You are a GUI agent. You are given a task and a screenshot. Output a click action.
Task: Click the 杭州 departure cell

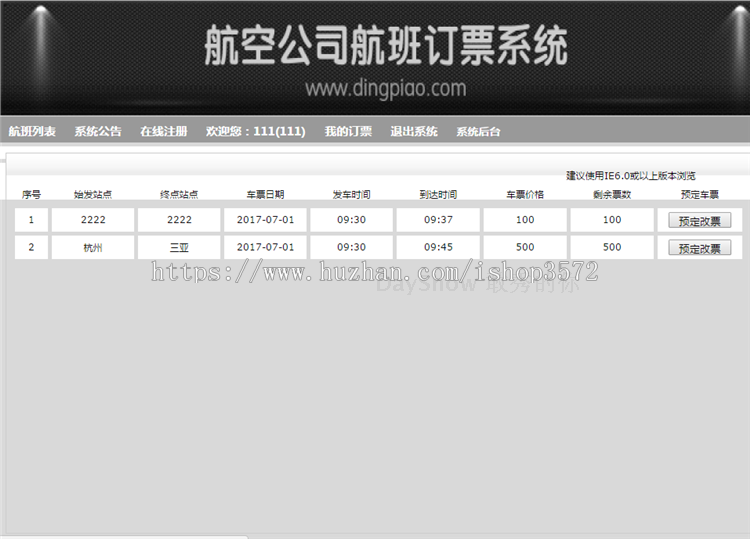93,247
